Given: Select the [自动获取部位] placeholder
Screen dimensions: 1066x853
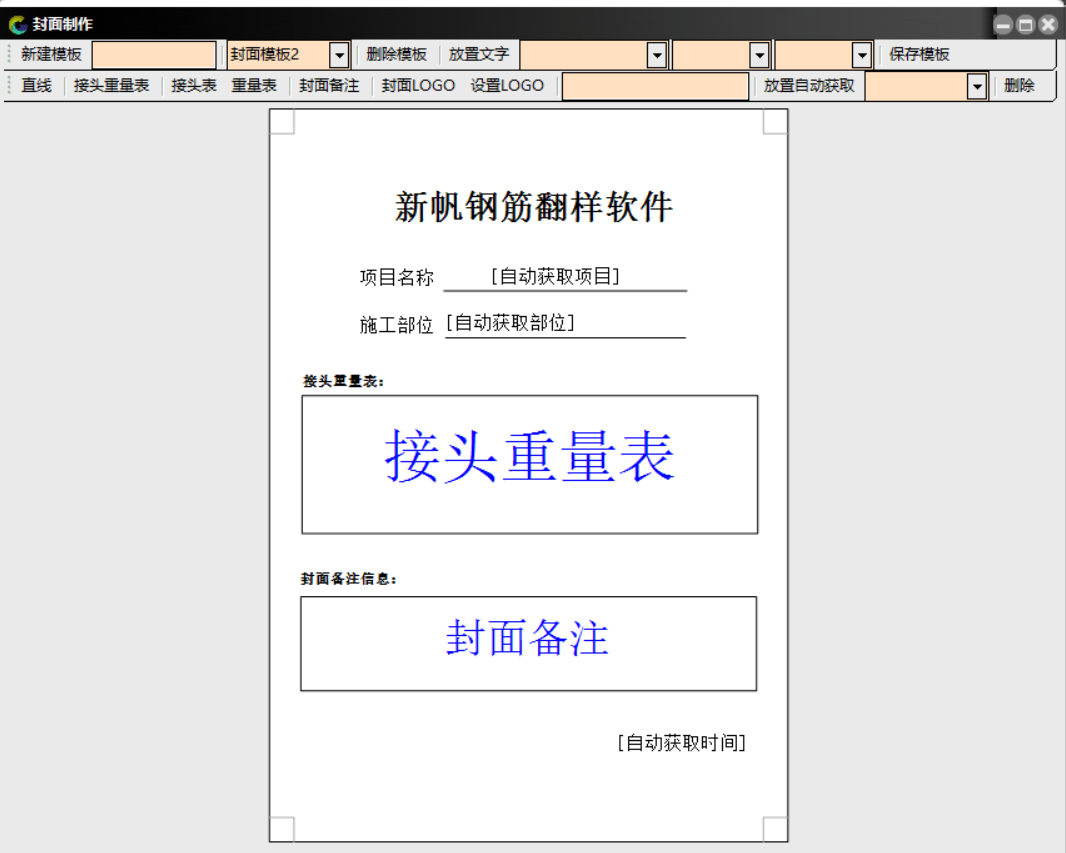Looking at the screenshot, I should tap(511, 322).
